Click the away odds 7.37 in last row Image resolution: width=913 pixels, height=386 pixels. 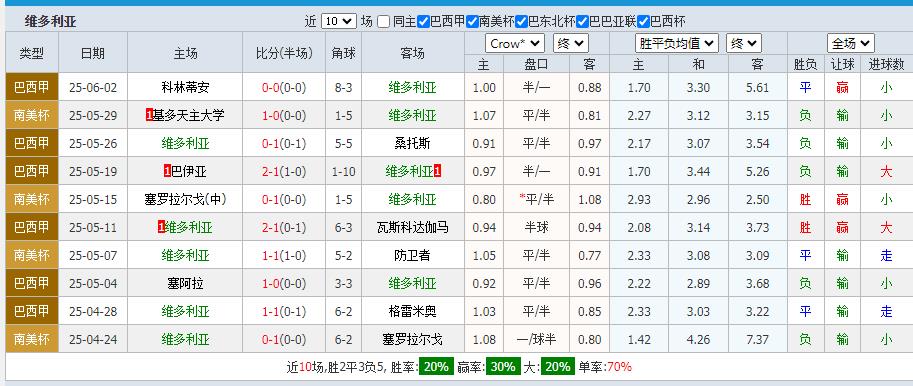point(758,339)
